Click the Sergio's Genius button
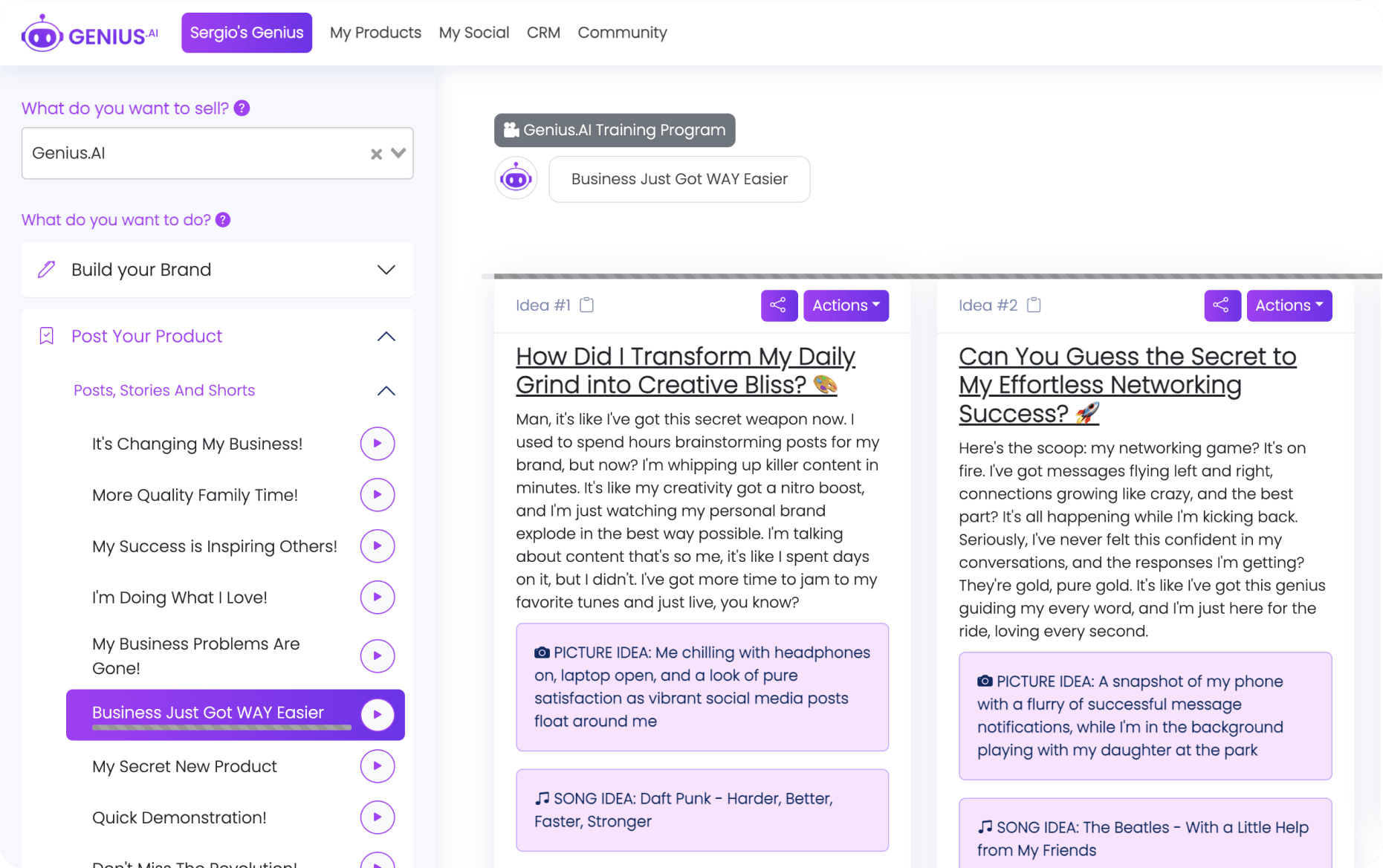Viewport: 1383px width, 868px height. click(x=247, y=33)
